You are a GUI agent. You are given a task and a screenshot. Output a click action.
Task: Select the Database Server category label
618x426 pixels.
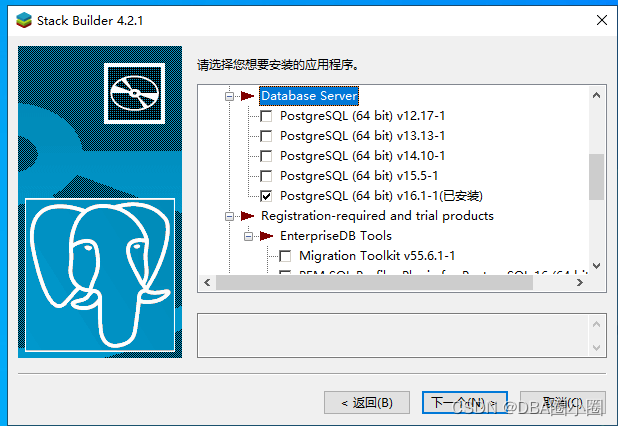pyautogui.click(x=309, y=96)
